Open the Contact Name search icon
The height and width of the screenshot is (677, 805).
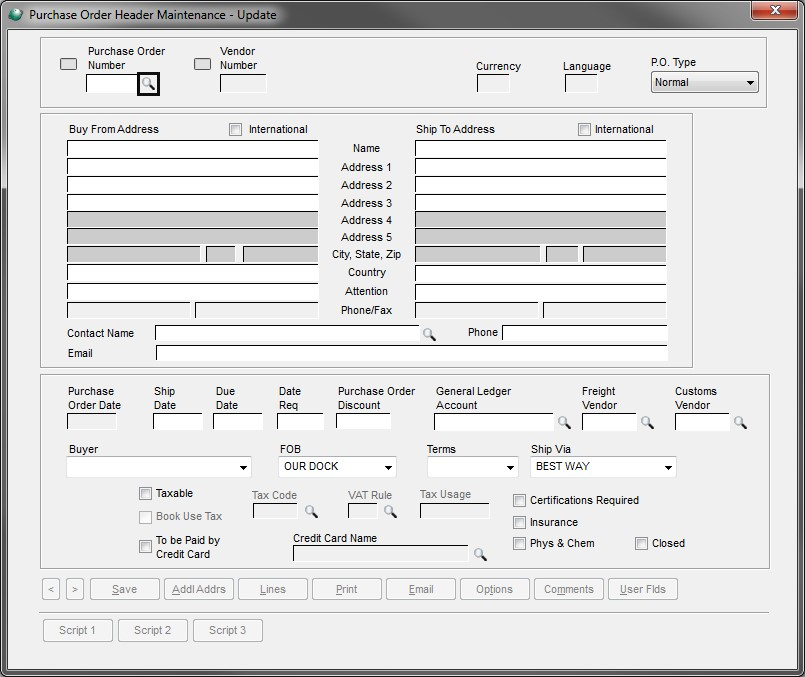[x=429, y=334]
